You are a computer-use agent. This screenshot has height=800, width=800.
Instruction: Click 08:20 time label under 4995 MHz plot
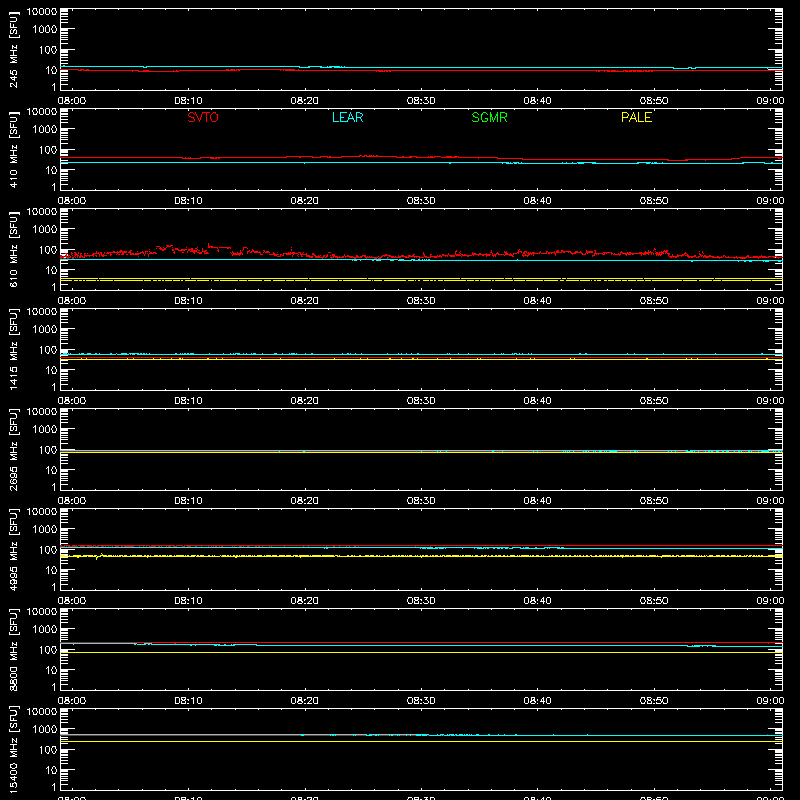(x=305, y=601)
